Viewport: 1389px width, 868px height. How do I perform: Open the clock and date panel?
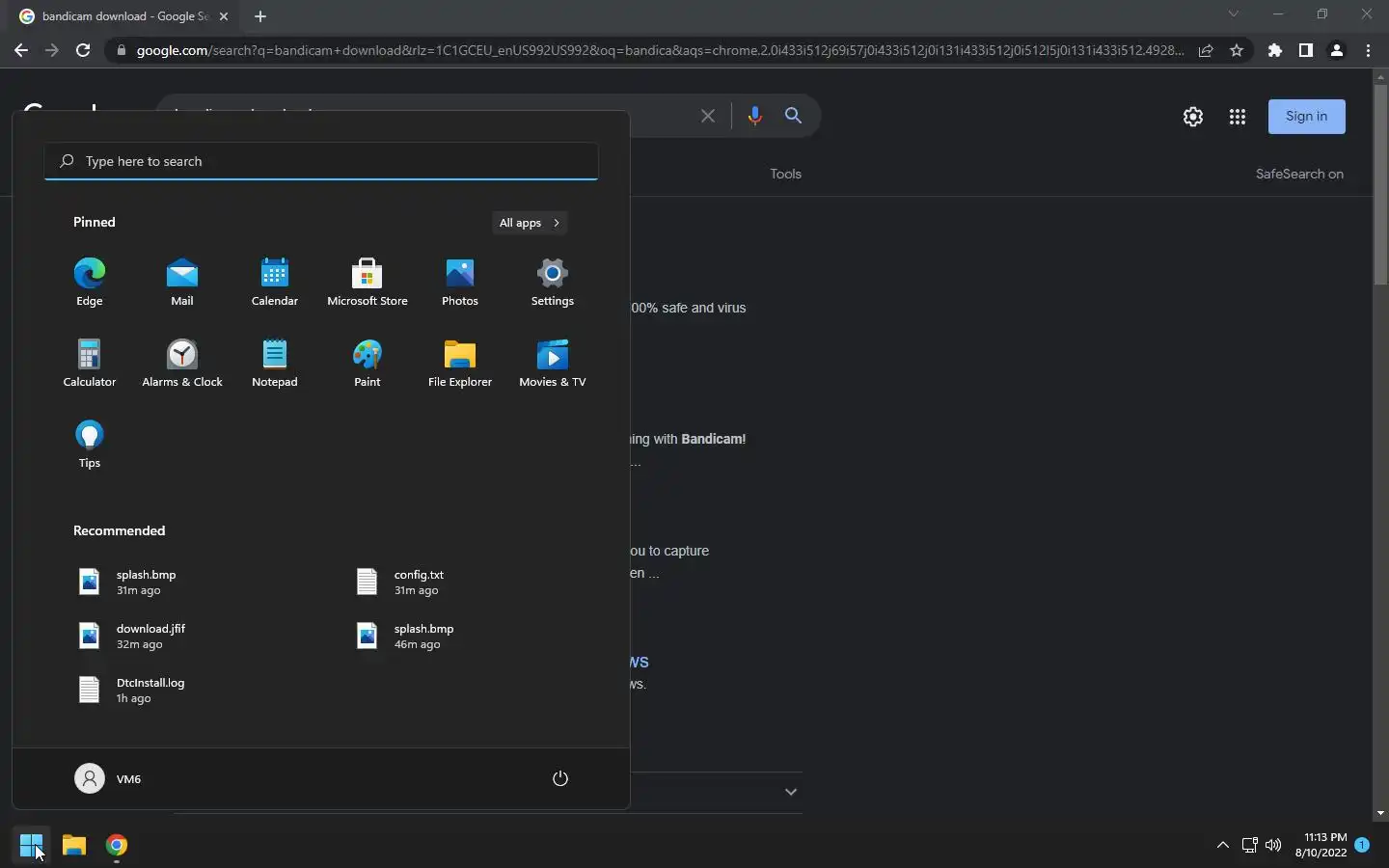(1321, 846)
